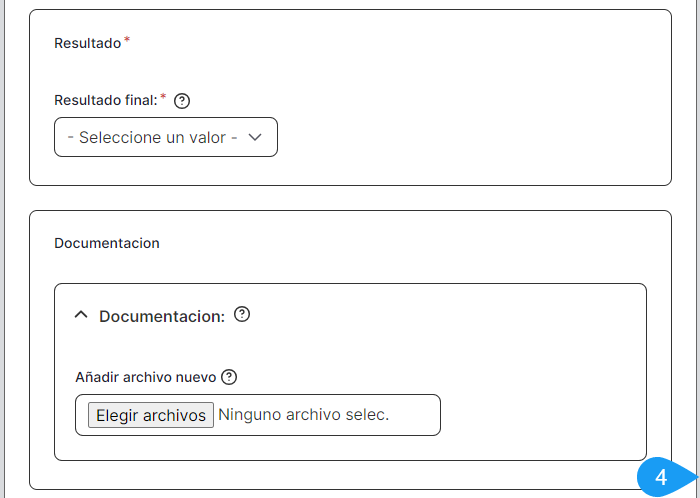
Task: Click red asterisk after "Resultado final:"
Action: (x=163, y=97)
